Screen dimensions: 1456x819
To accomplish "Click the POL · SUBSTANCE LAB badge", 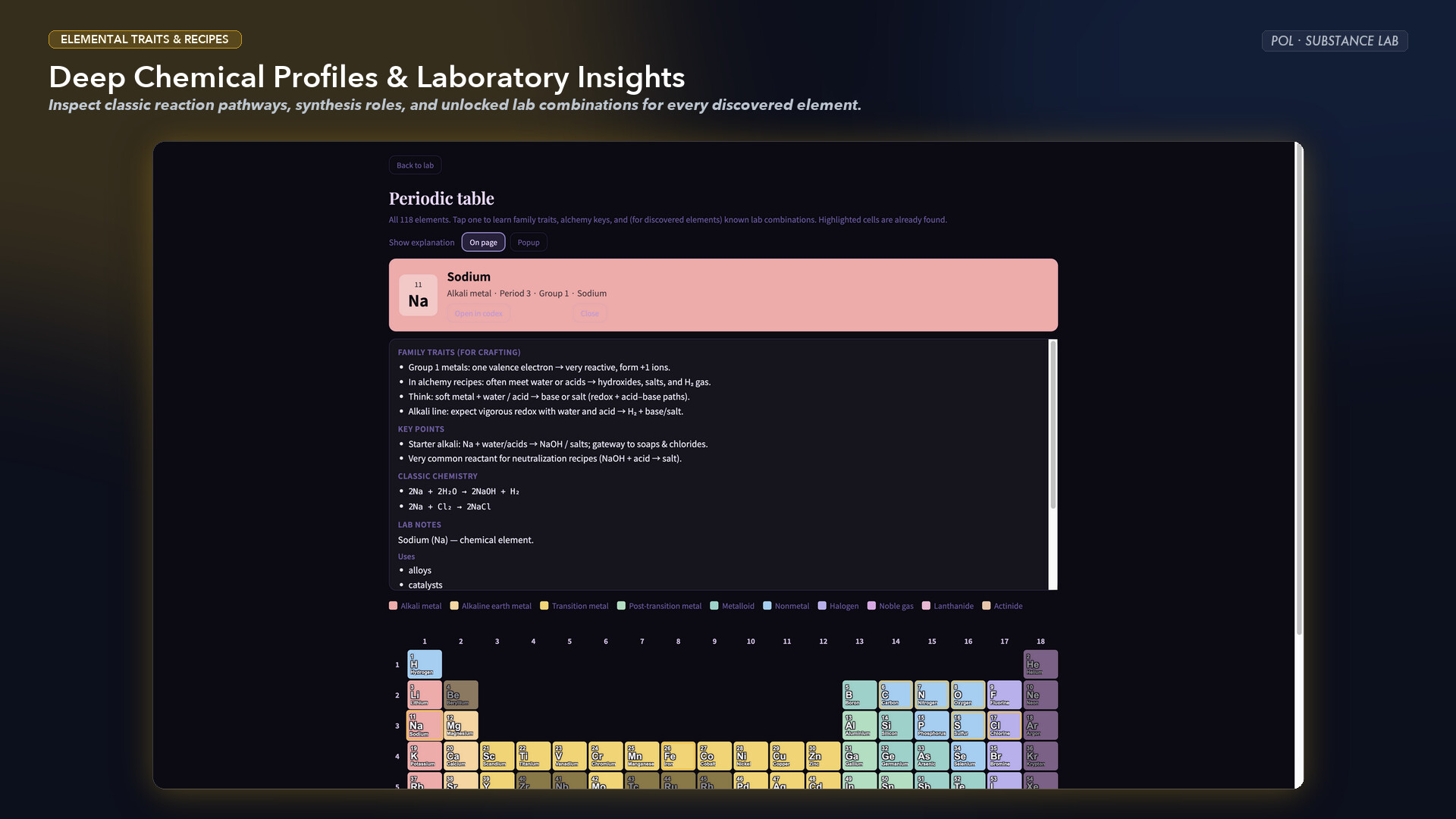I will [1334, 41].
